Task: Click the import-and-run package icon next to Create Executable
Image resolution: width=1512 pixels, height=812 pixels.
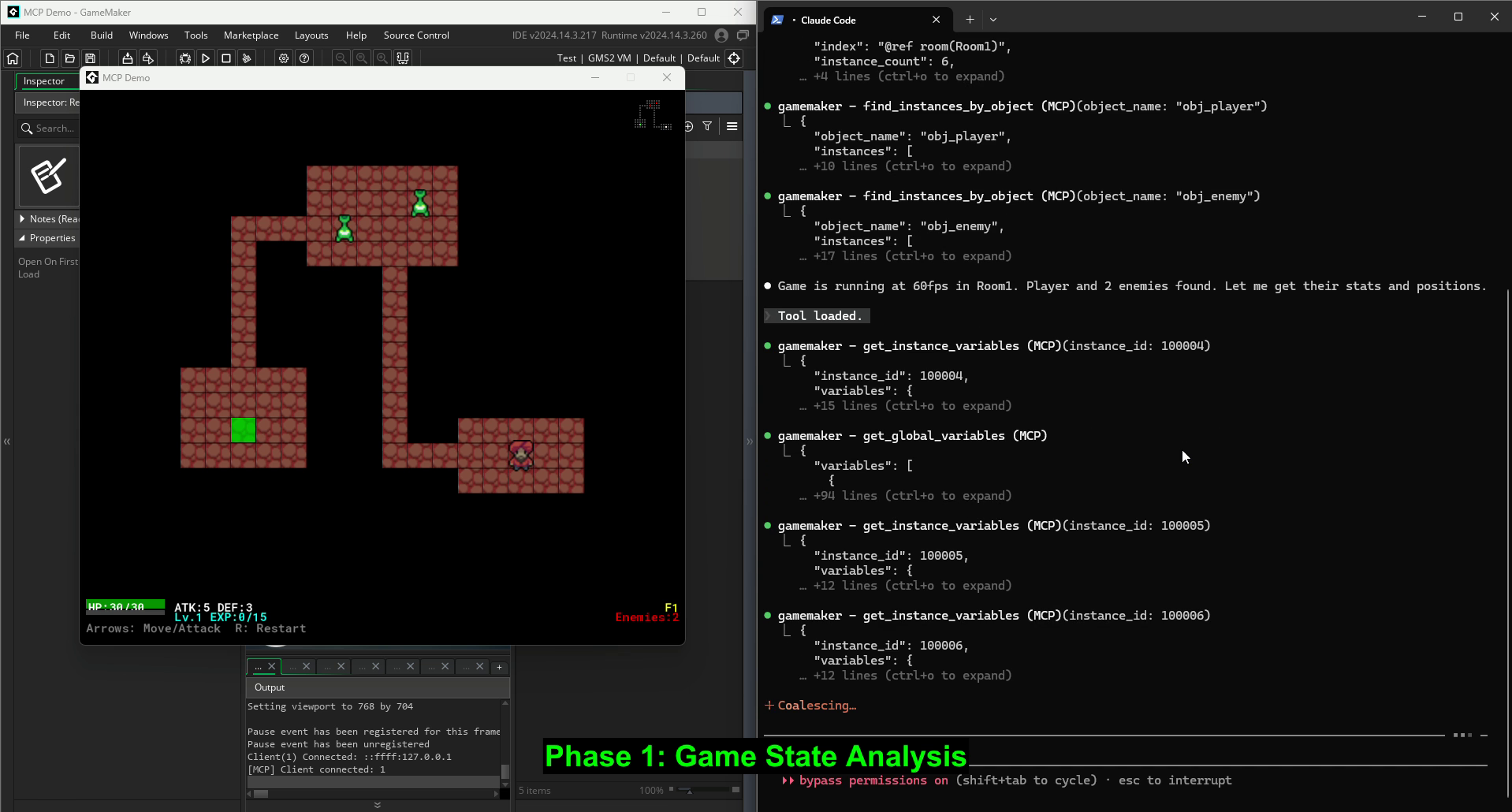Action: [147, 58]
